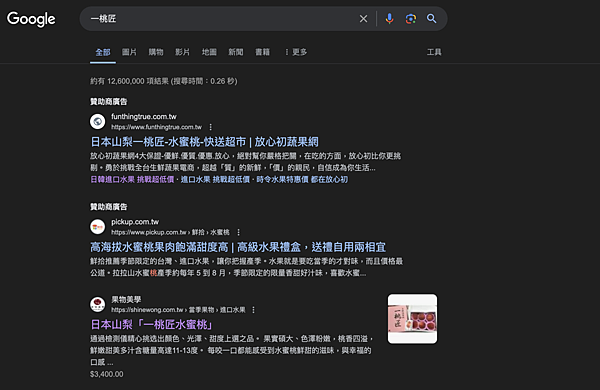Open Google Lens image search icon
The height and width of the screenshot is (390, 600).
[411, 19]
